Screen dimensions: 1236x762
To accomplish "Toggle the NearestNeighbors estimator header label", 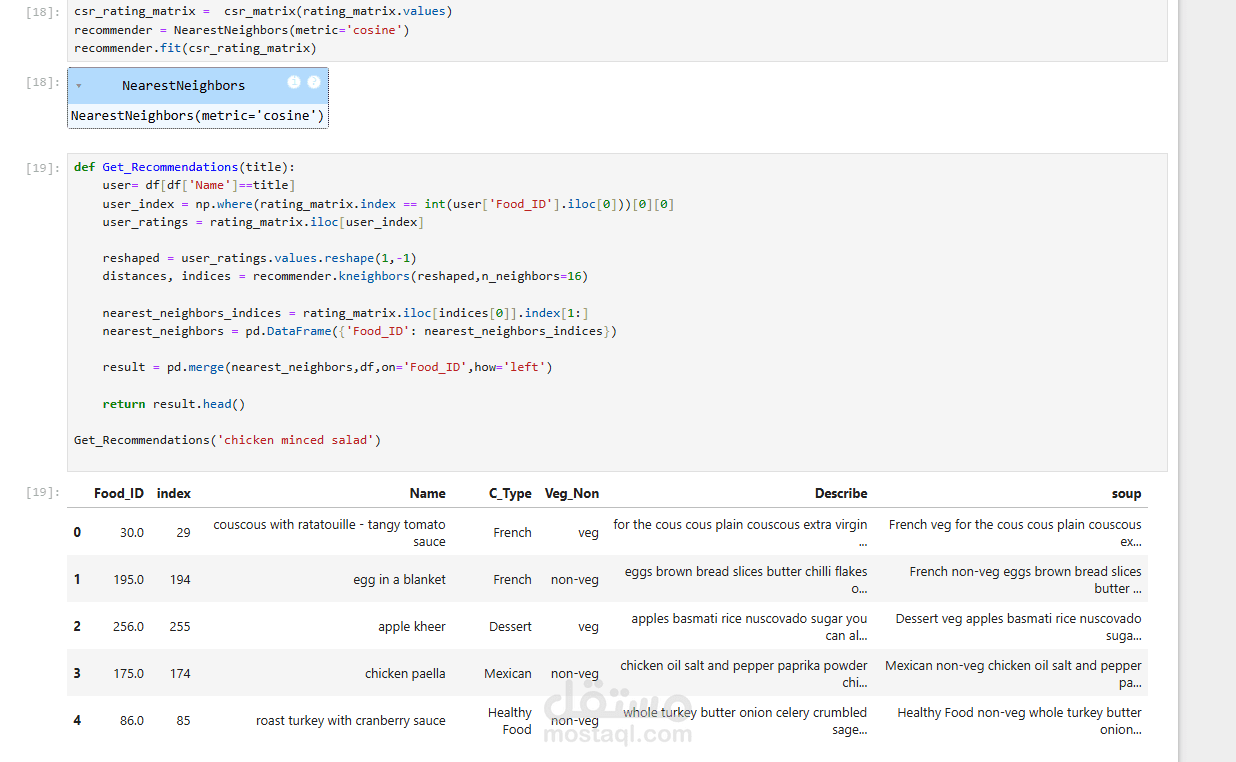I will [x=183, y=86].
